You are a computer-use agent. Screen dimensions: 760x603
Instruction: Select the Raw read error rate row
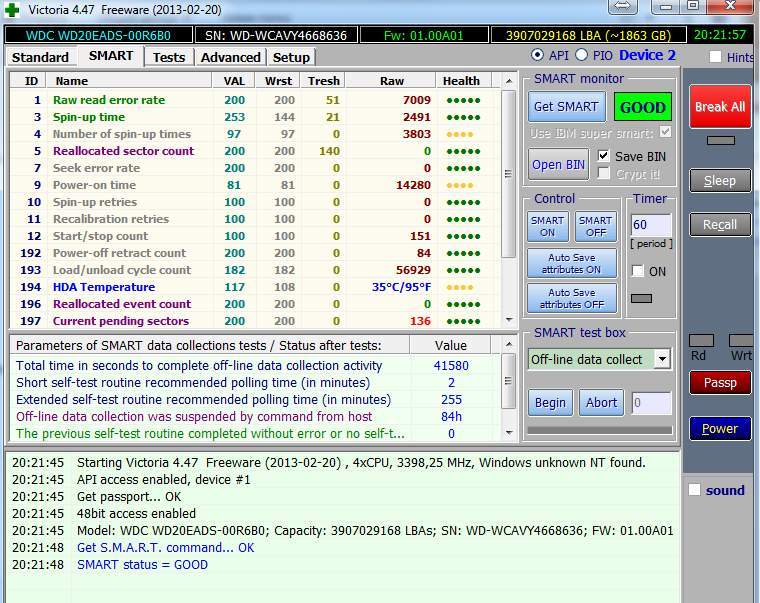tap(255, 100)
